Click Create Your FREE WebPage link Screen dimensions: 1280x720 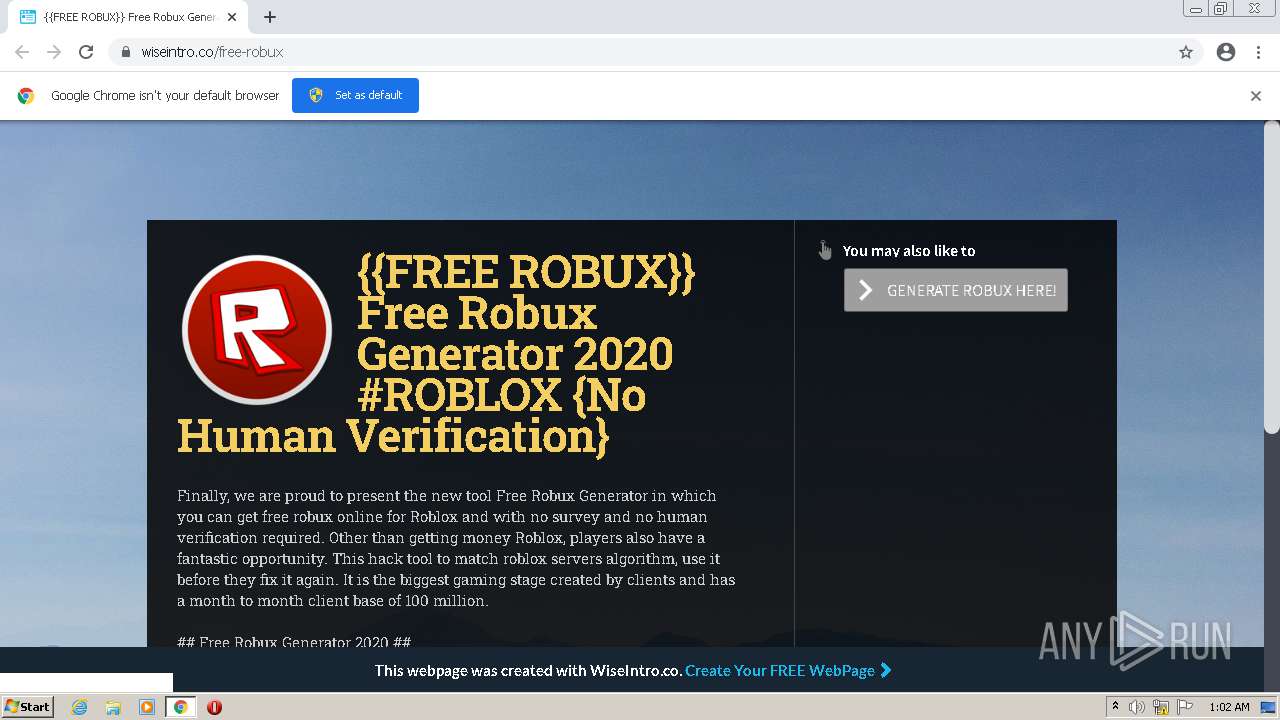(x=788, y=670)
